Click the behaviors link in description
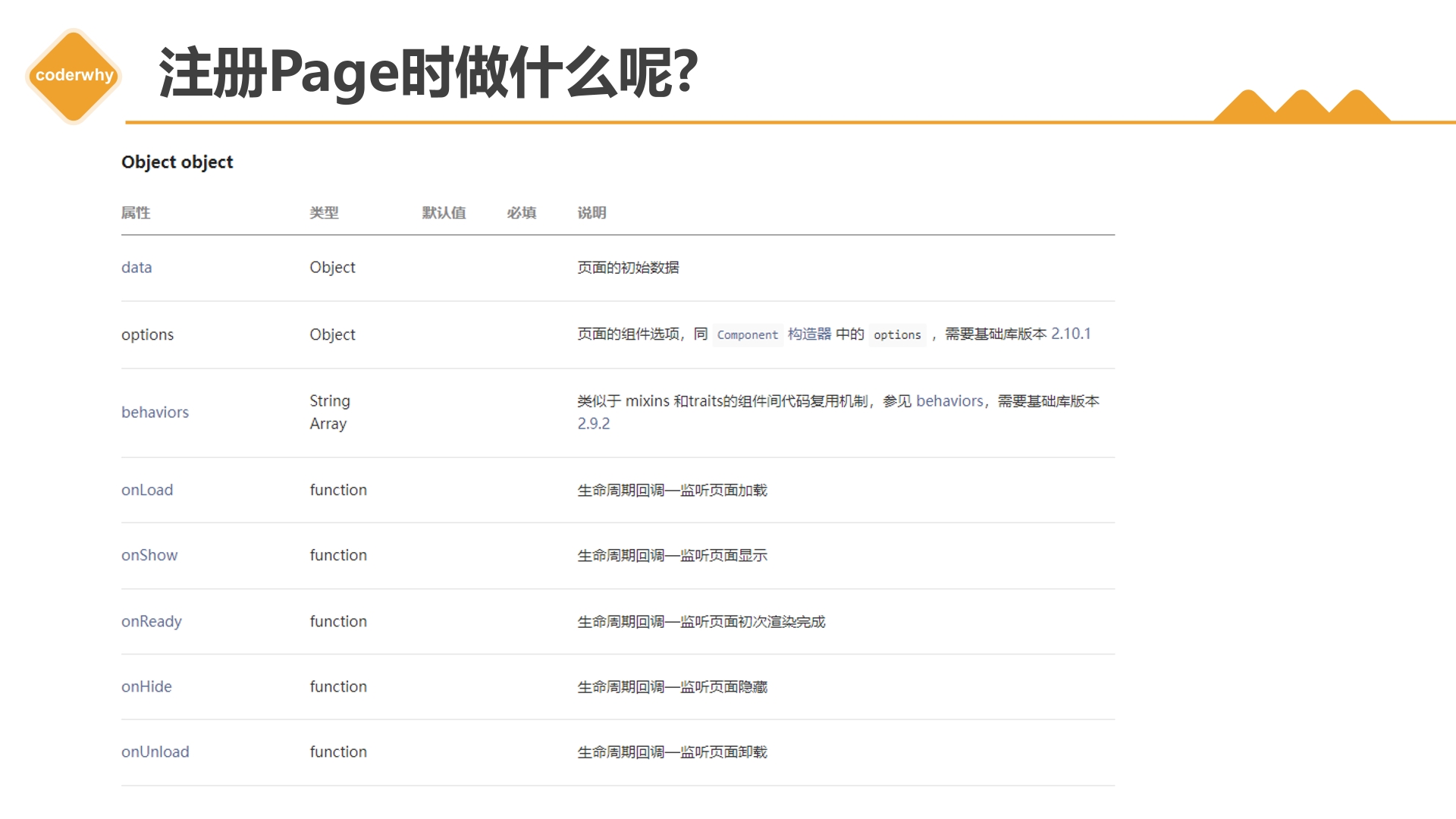Image resolution: width=1456 pixels, height=819 pixels. pyautogui.click(x=949, y=400)
